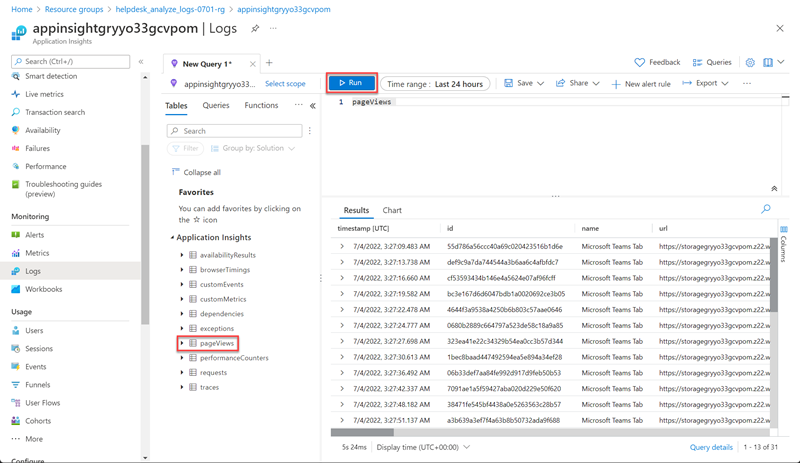Image resolution: width=800 pixels, height=463 pixels.
Task: Run the pageViews query
Action: [x=352, y=83]
